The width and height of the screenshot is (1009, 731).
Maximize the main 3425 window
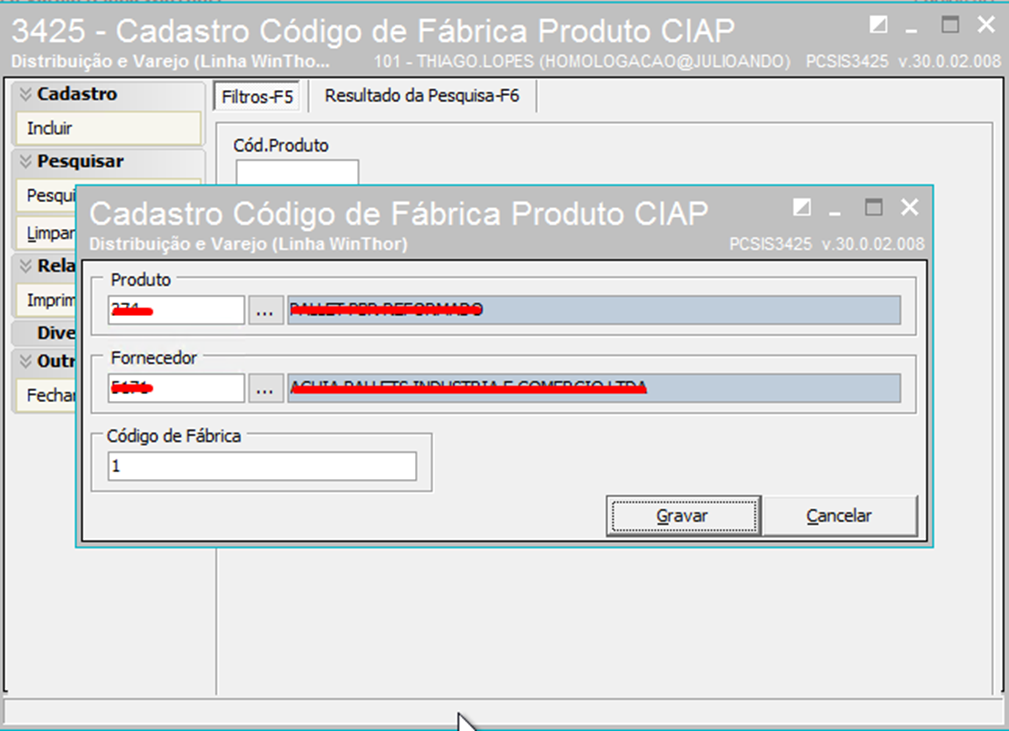click(x=950, y=25)
